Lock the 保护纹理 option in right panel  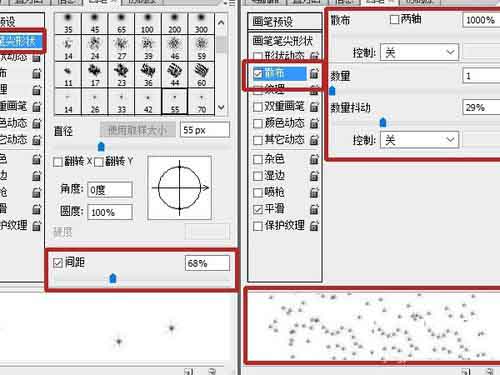314,226
